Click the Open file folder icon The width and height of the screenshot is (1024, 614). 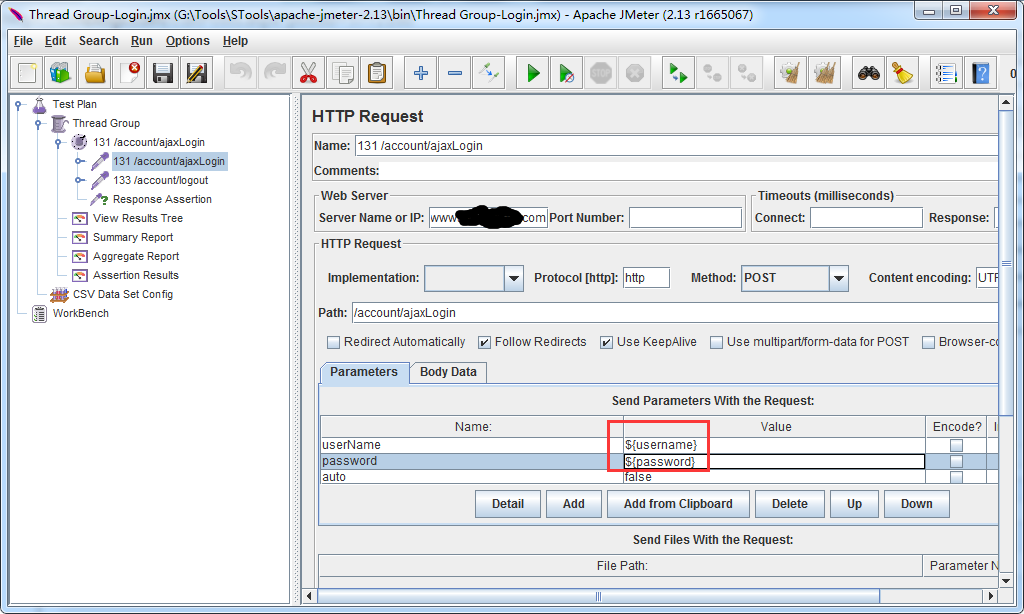click(95, 73)
